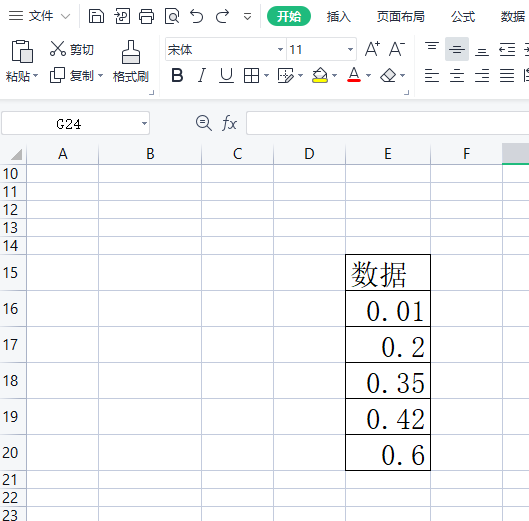Click the Print icon
The height and width of the screenshot is (521, 529).
[146, 16]
